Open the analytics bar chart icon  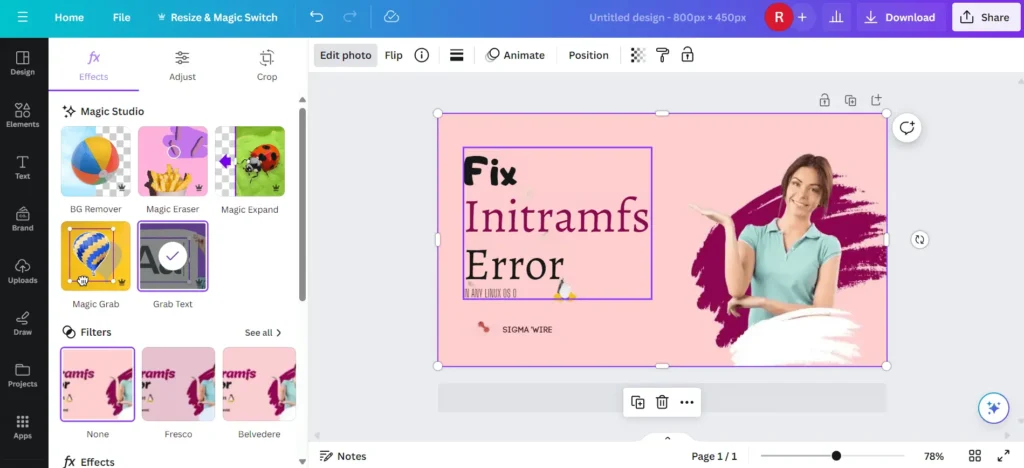[x=836, y=18]
